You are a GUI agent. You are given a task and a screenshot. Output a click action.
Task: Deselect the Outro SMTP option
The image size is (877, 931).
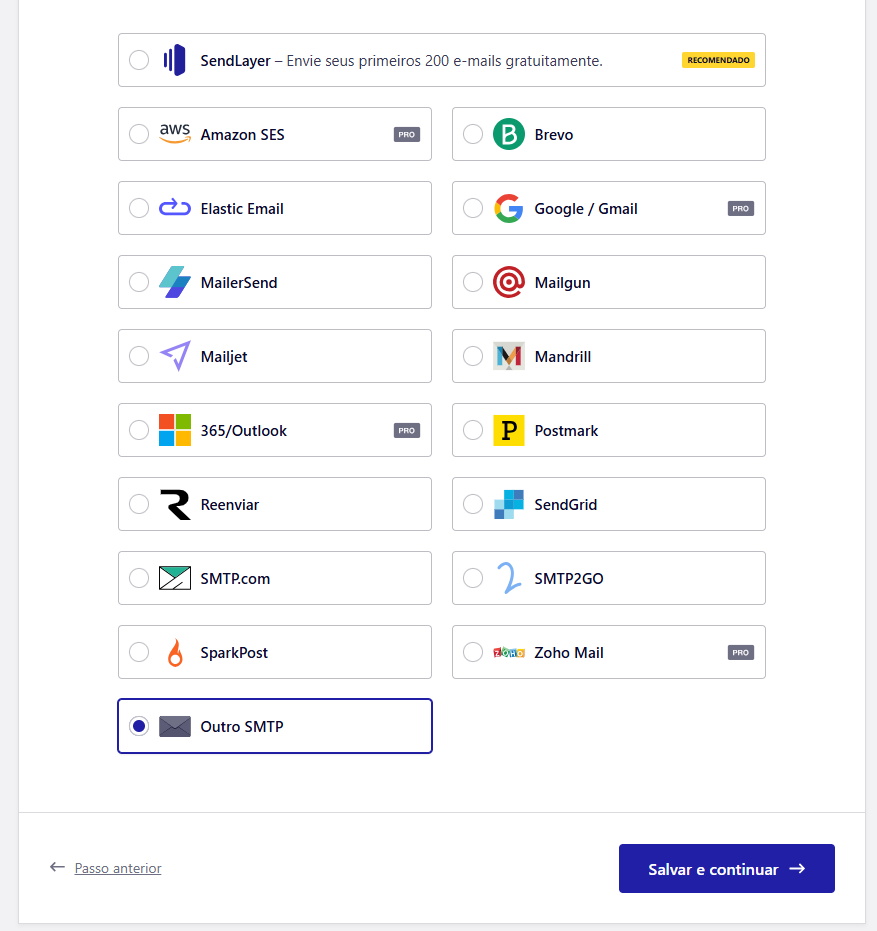point(139,725)
